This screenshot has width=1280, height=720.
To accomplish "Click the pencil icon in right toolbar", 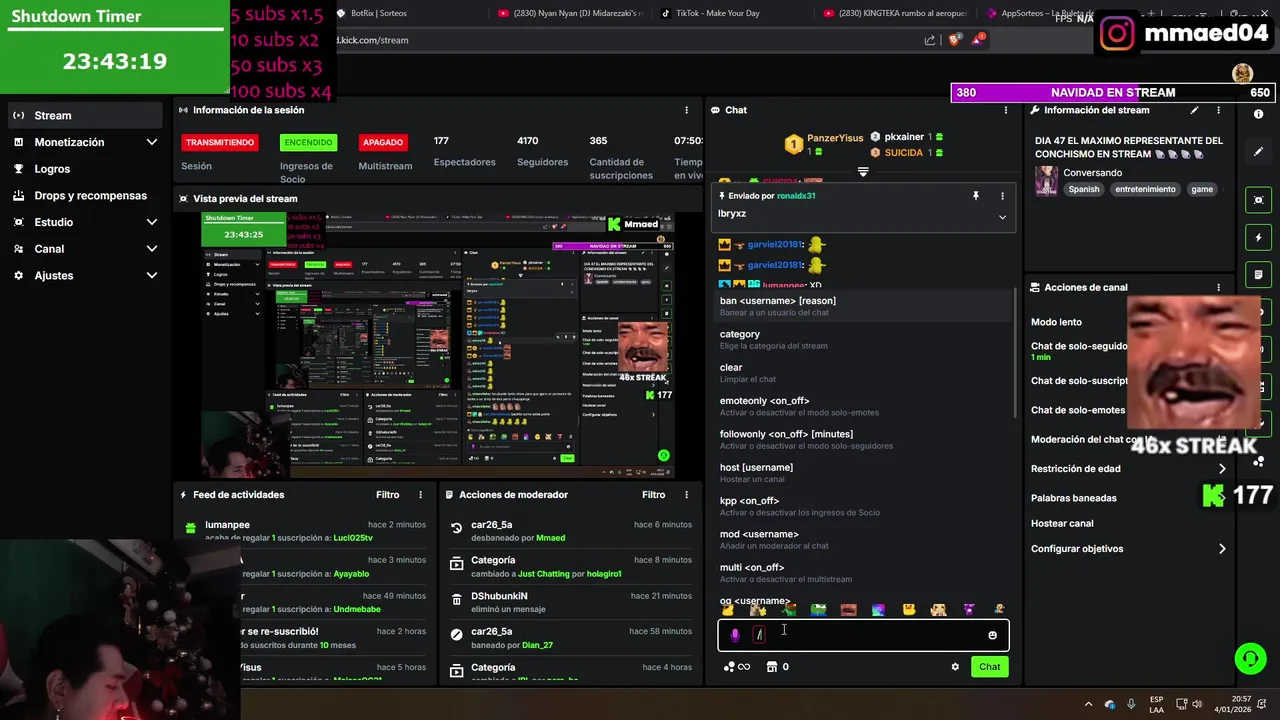I will (1259, 152).
